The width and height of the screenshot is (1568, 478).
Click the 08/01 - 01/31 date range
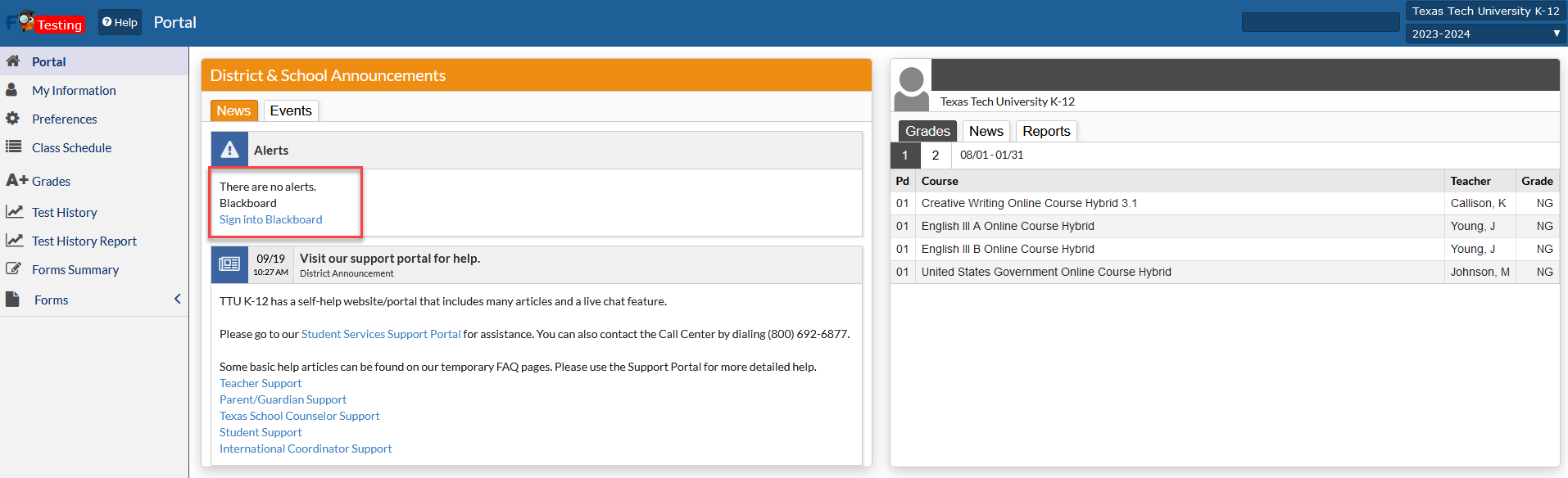coord(991,155)
